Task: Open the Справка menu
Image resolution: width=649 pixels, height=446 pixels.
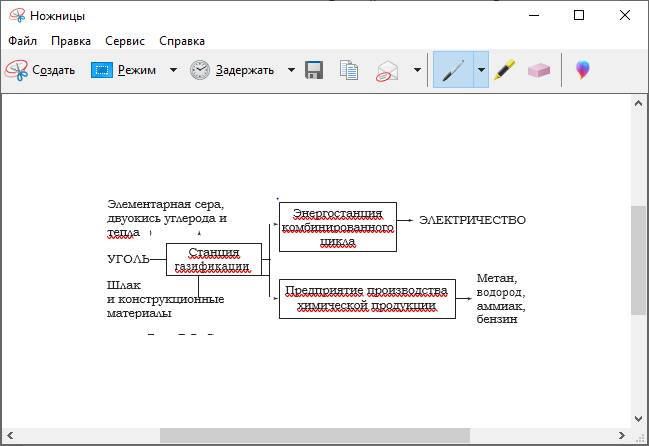Action: click(x=181, y=41)
